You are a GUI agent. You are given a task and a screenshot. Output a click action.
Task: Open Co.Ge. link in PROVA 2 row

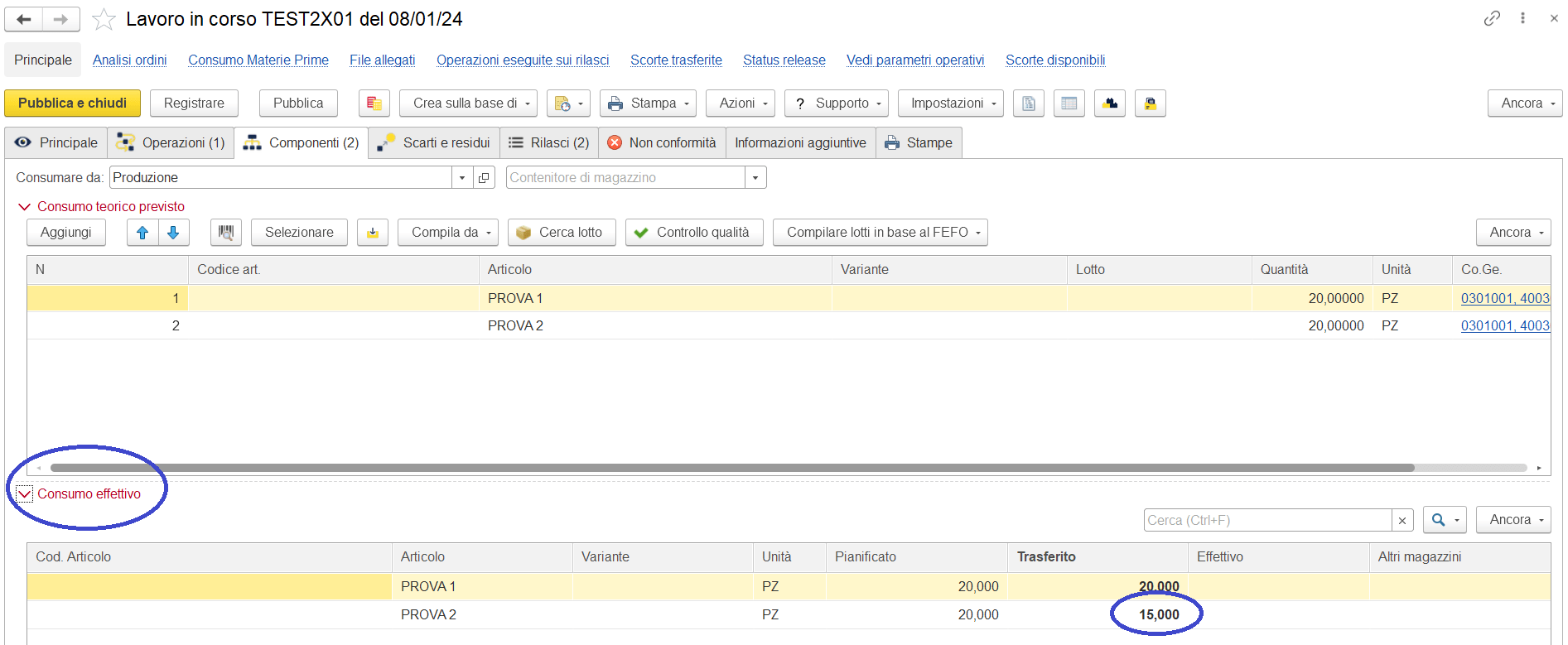[x=1504, y=326]
